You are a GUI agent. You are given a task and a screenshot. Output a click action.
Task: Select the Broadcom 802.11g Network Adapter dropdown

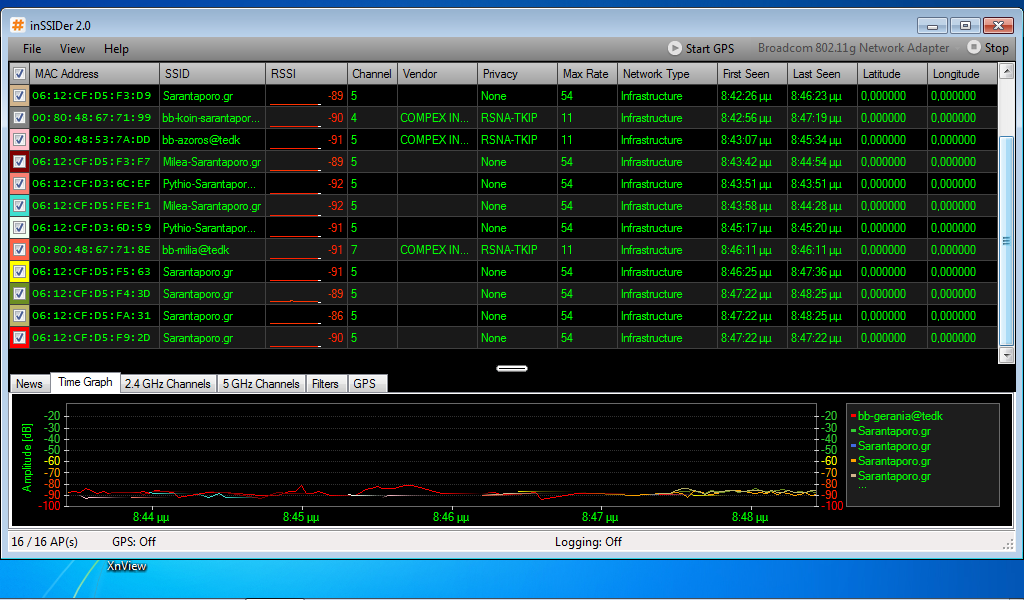pyautogui.click(x=853, y=48)
